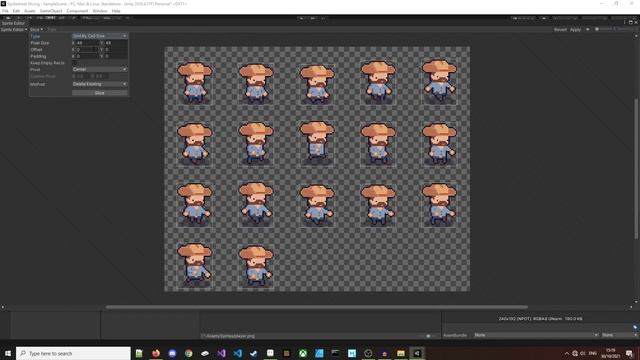Switch to Unity Editor taskbar icon
The width and height of the screenshot is (640, 360).
(417, 353)
